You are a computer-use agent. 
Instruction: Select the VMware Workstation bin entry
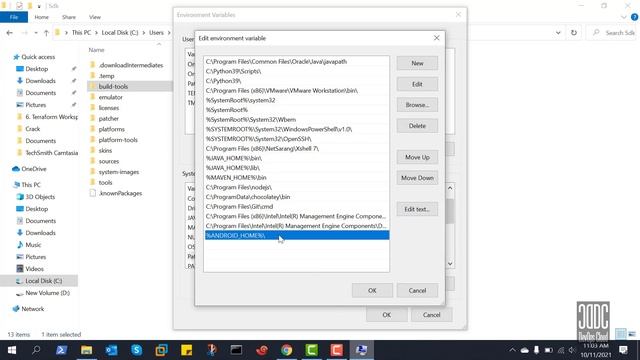pyautogui.click(x=297, y=91)
